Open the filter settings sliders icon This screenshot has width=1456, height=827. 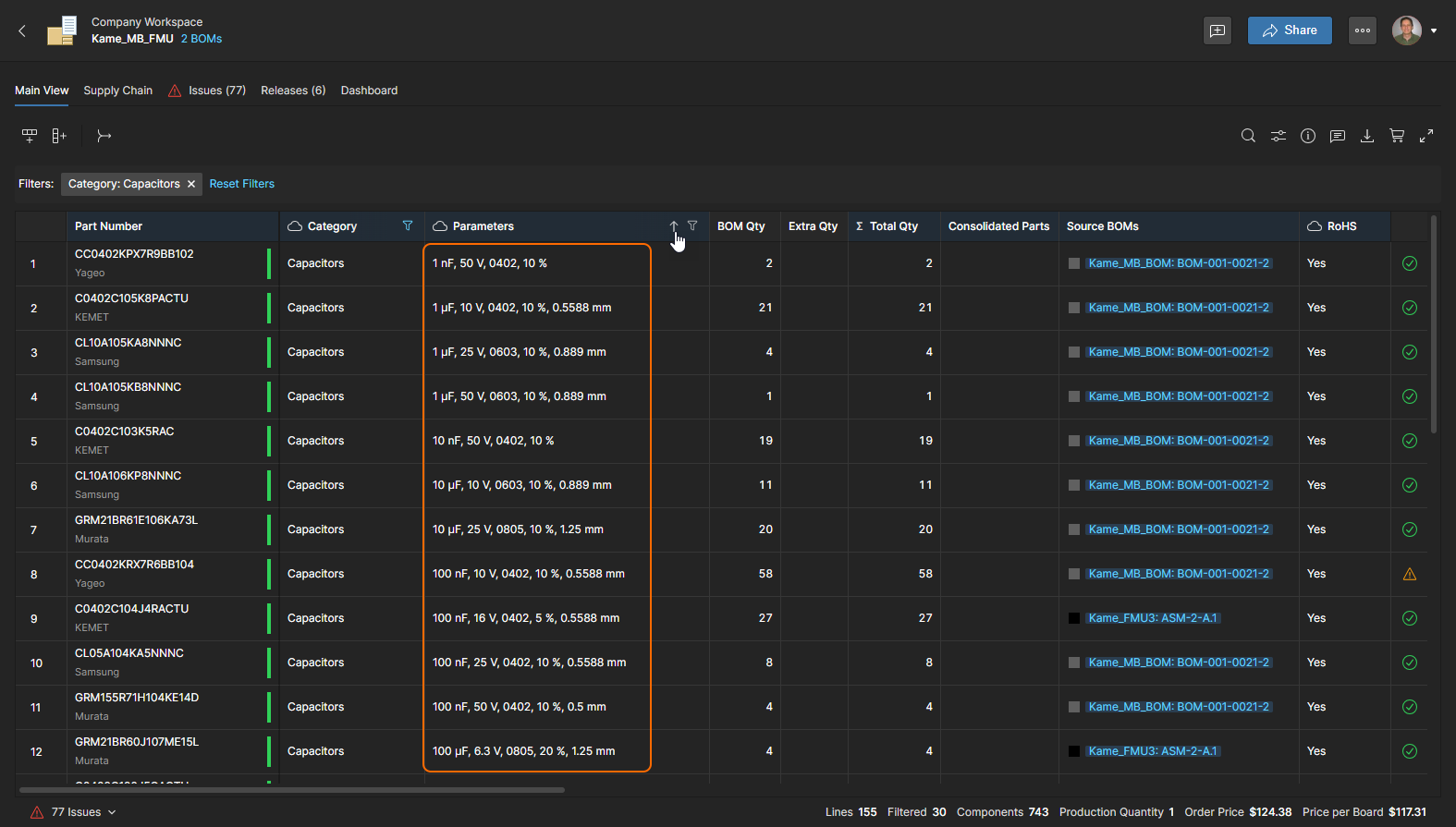click(1278, 136)
